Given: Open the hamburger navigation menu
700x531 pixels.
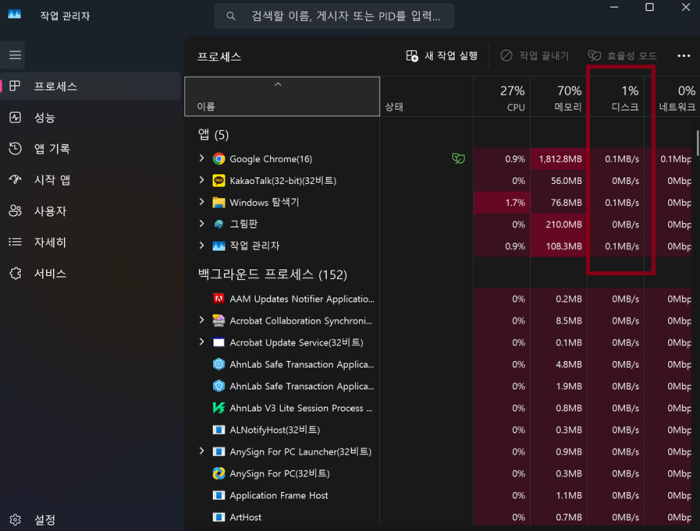Looking at the screenshot, I should point(15,55).
